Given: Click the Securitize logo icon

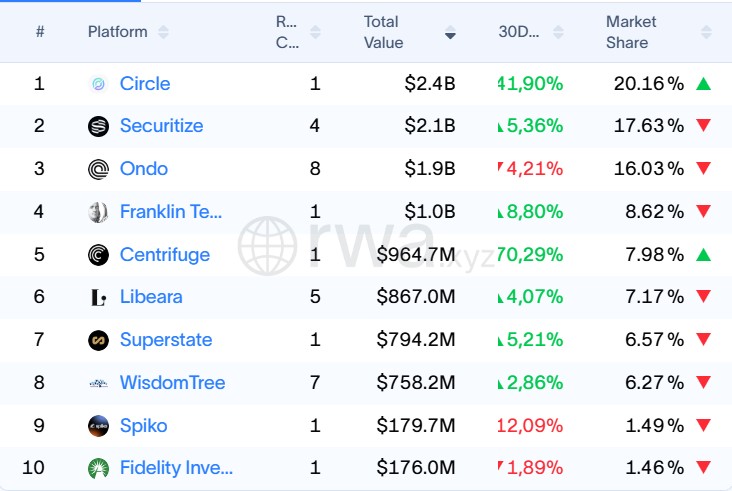Looking at the screenshot, I should 98,126.
